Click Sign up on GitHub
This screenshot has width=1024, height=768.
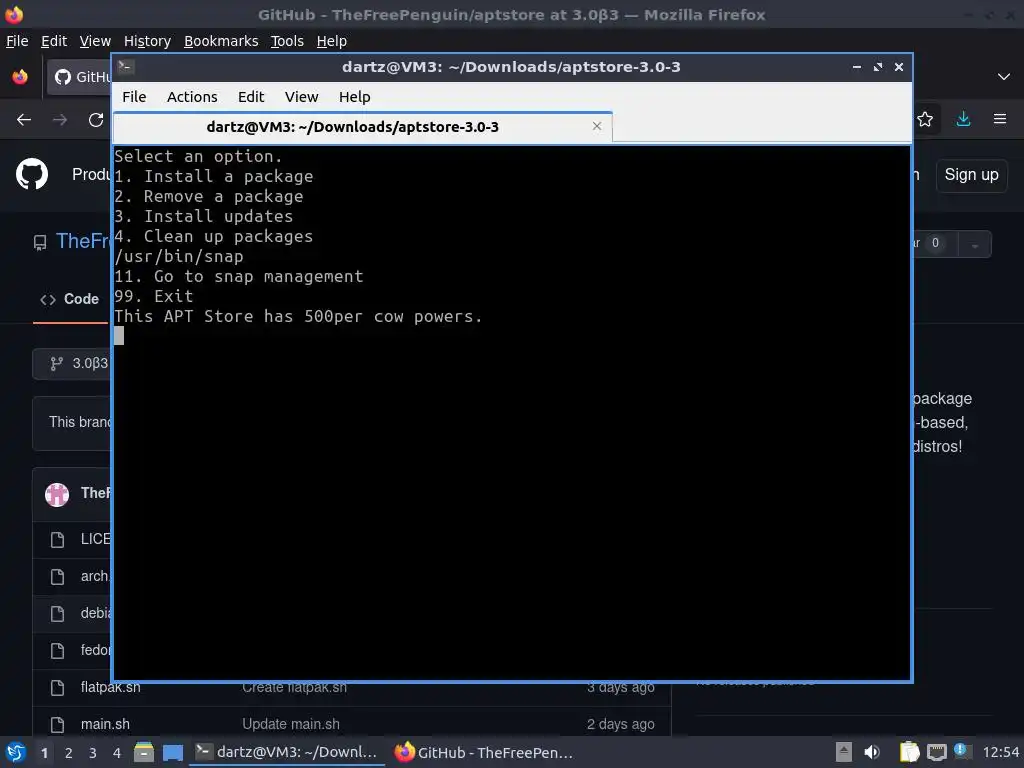(971, 175)
